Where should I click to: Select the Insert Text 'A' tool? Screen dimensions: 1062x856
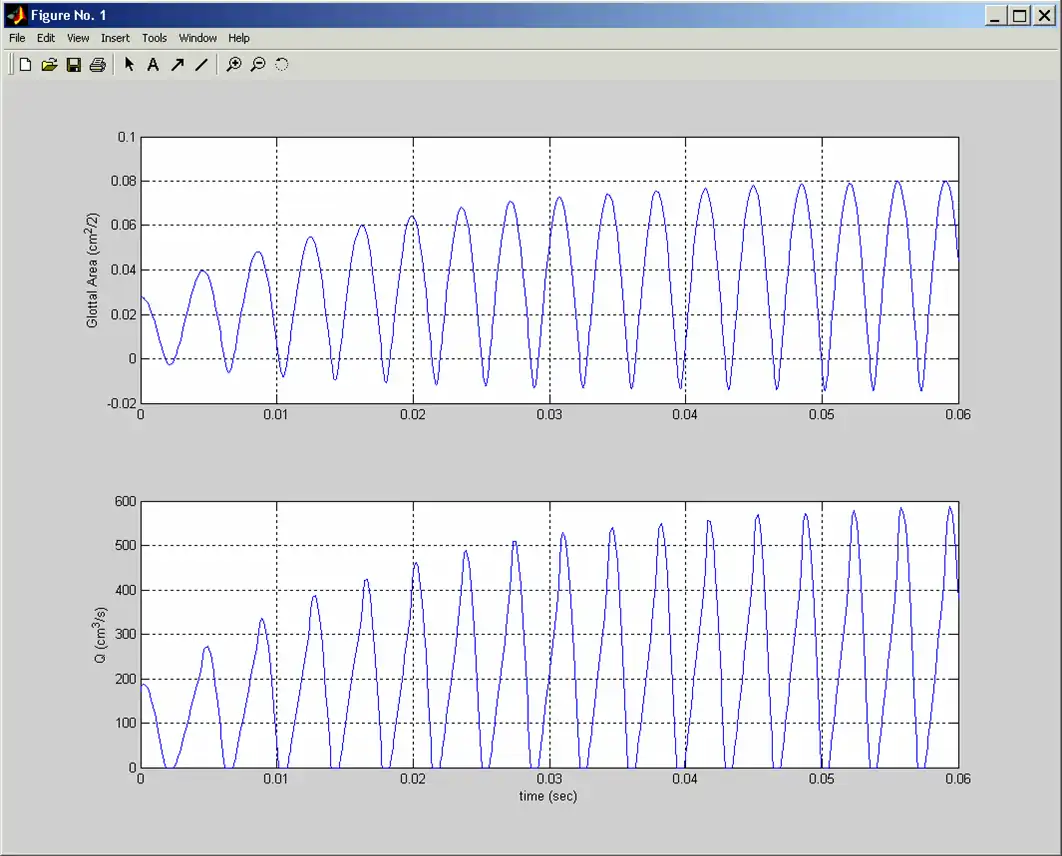153,65
